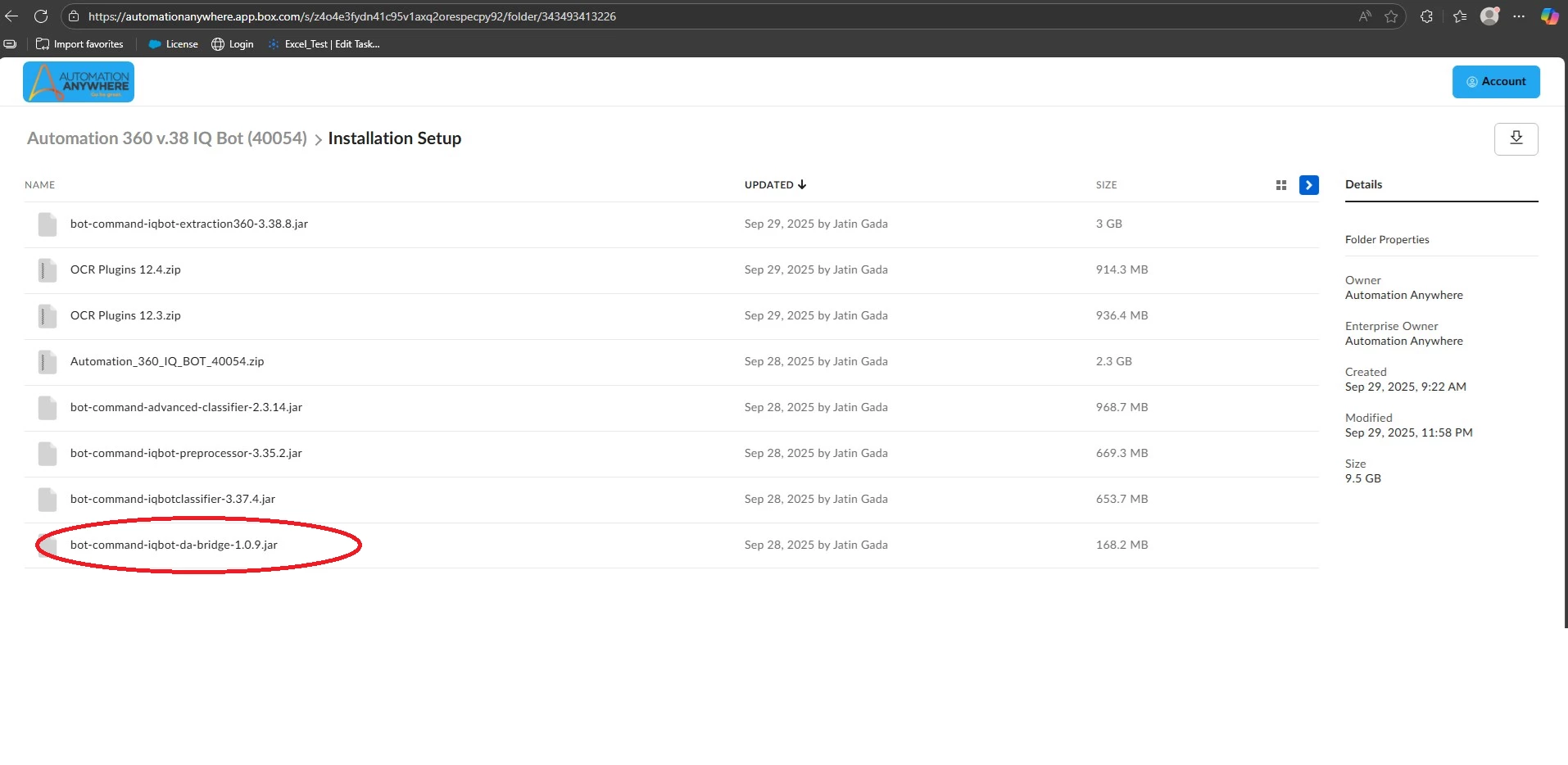Click the 914.3 MB size cell

coord(1122,269)
